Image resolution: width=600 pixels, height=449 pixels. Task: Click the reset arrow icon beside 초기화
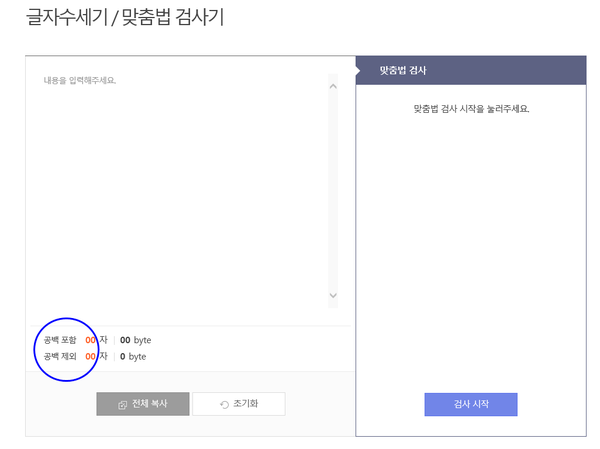point(224,404)
